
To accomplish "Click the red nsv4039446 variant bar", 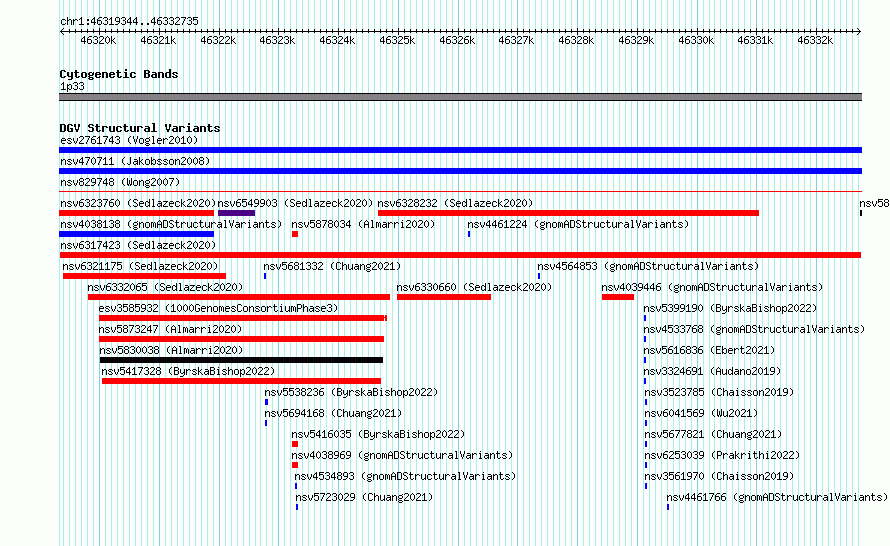I will coord(618,297).
